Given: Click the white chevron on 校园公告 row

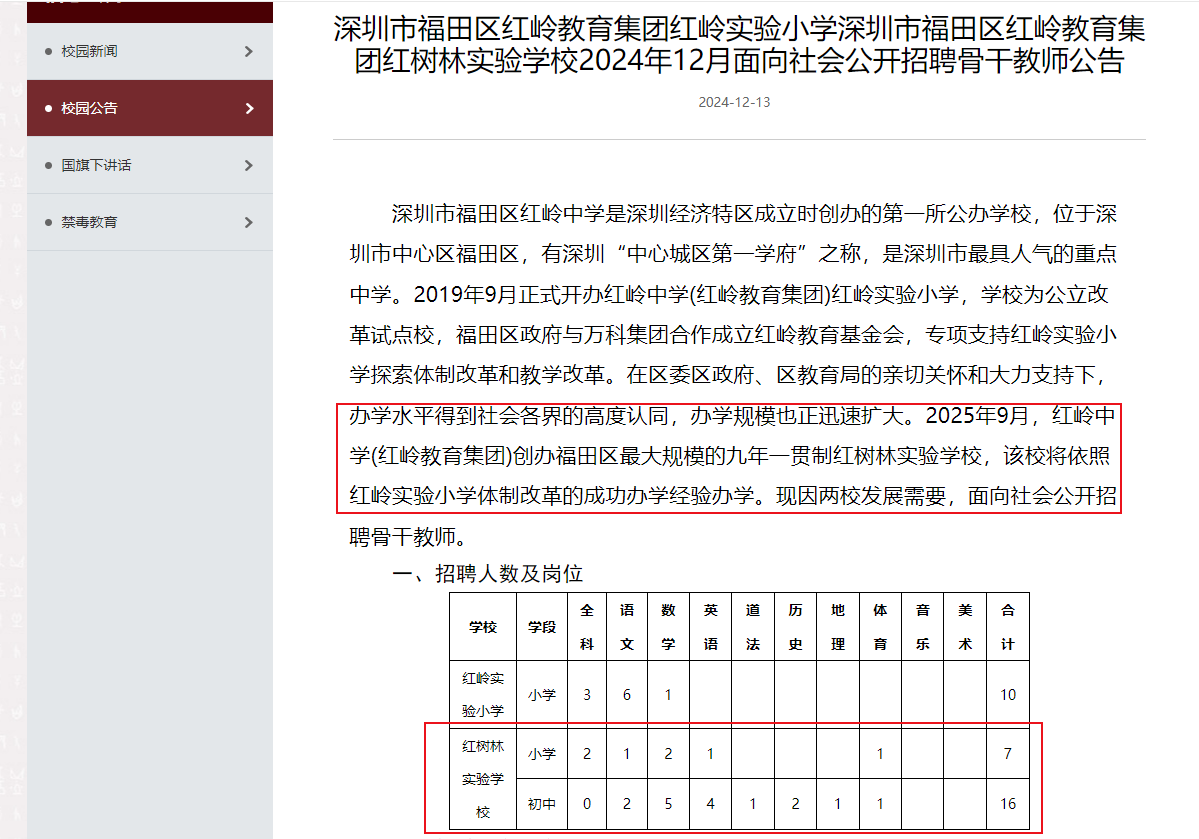Looking at the screenshot, I should click(249, 108).
